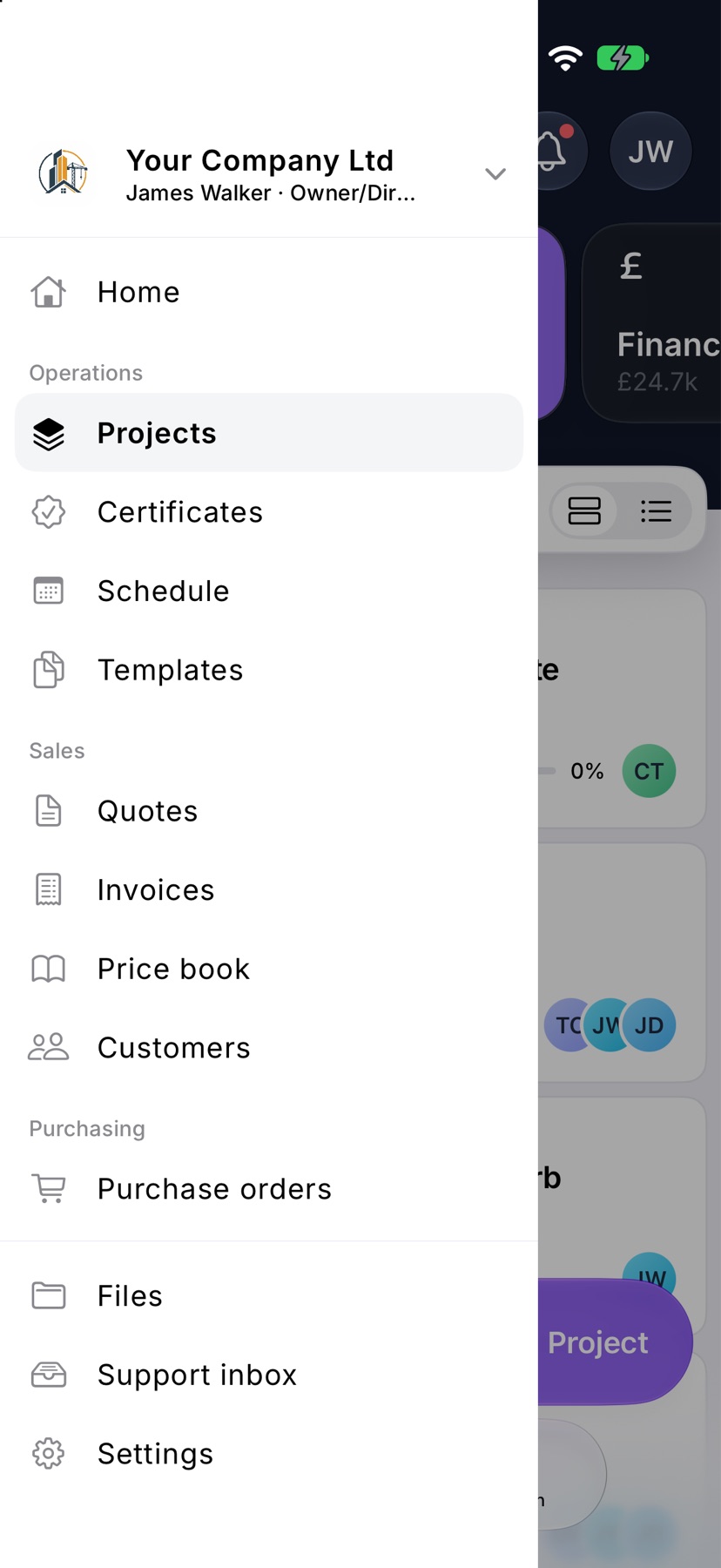Viewport: 721px width, 1568px height.
Task: Switch to the card layout view toggle
Action: [x=584, y=510]
